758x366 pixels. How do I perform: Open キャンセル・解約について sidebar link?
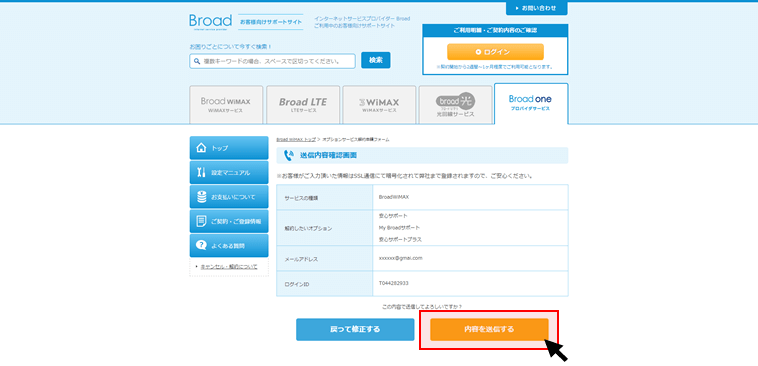coord(229,266)
